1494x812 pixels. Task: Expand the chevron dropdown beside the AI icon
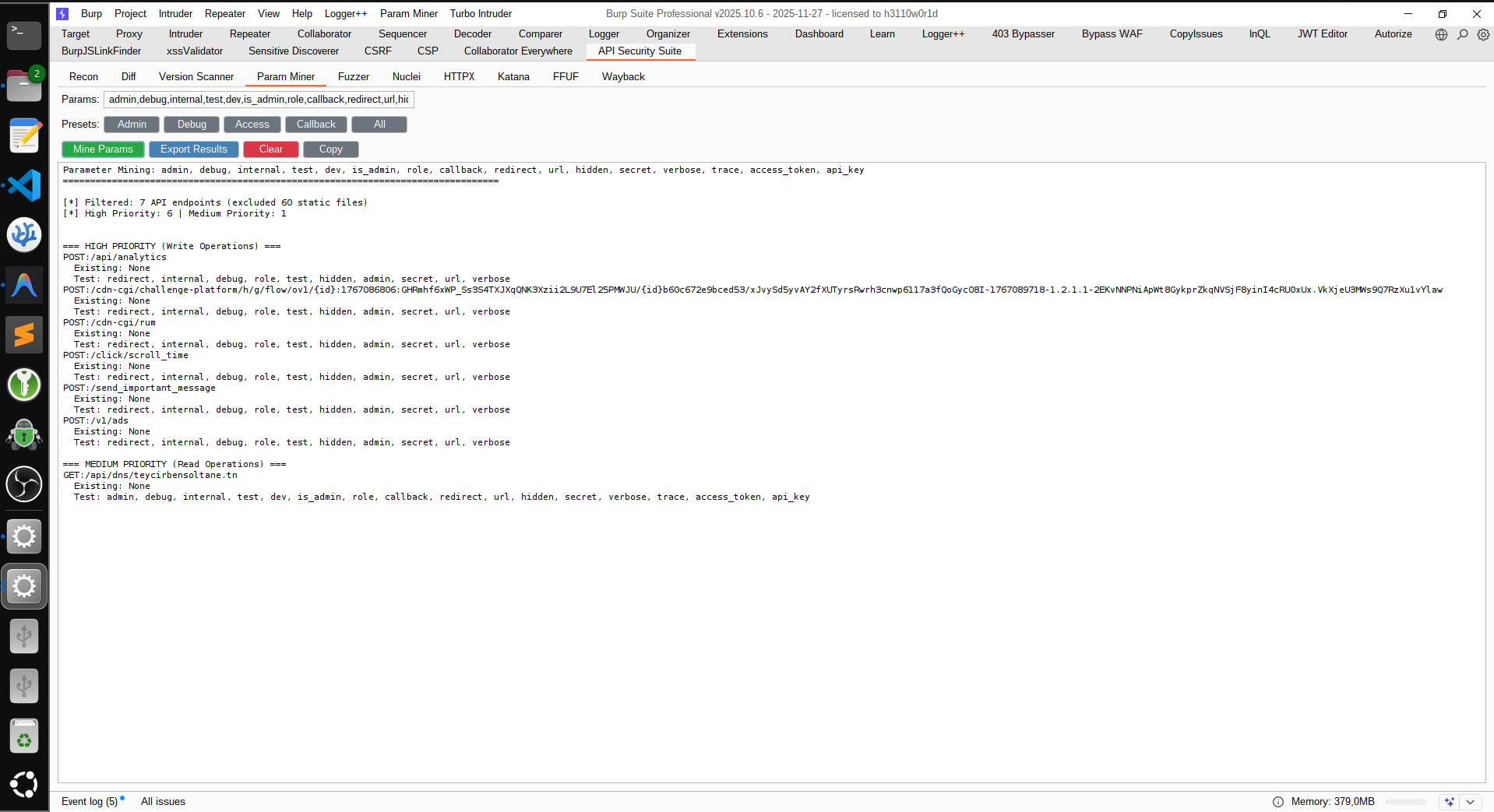[x=1471, y=801]
